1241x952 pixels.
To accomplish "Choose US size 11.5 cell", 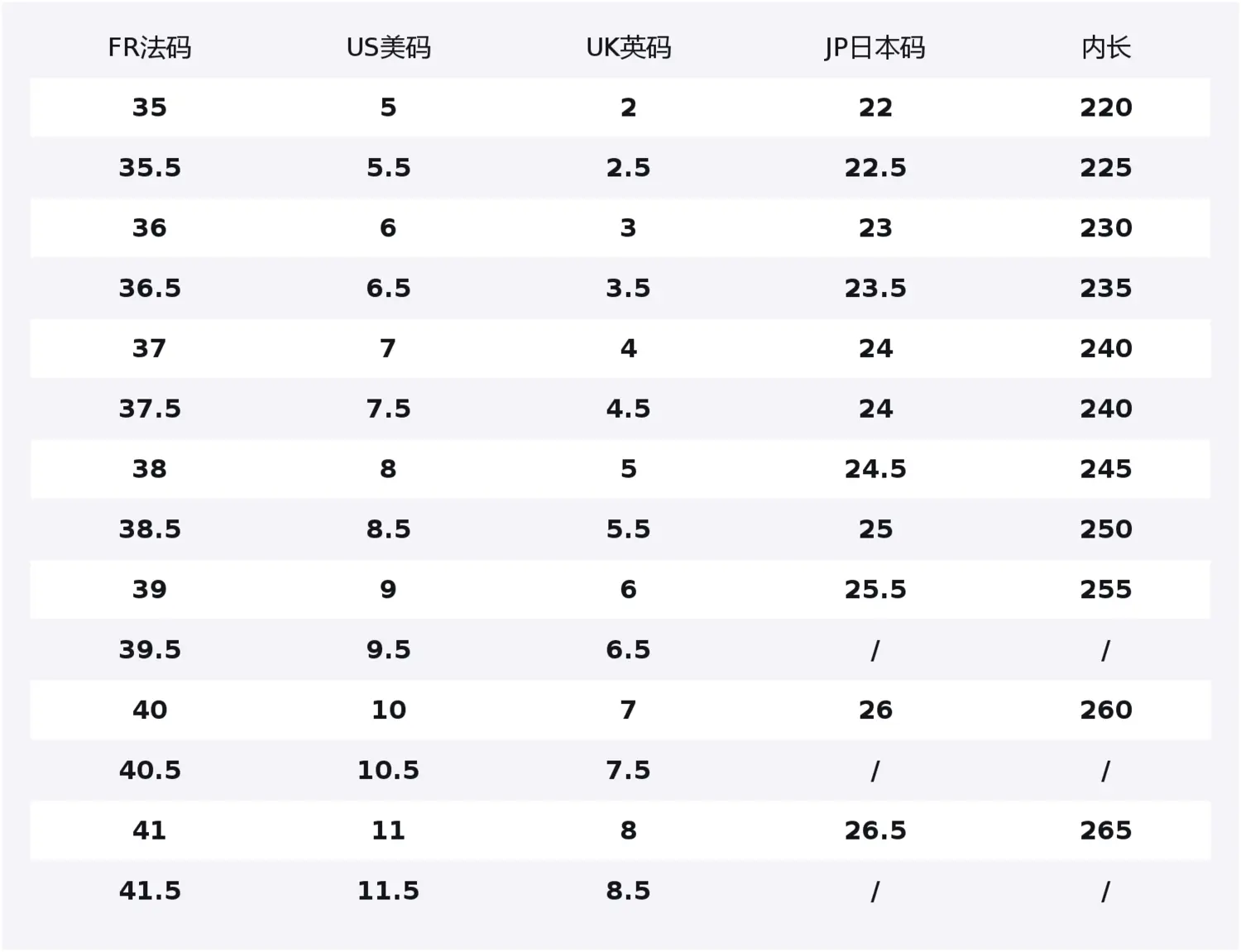I will [389, 891].
